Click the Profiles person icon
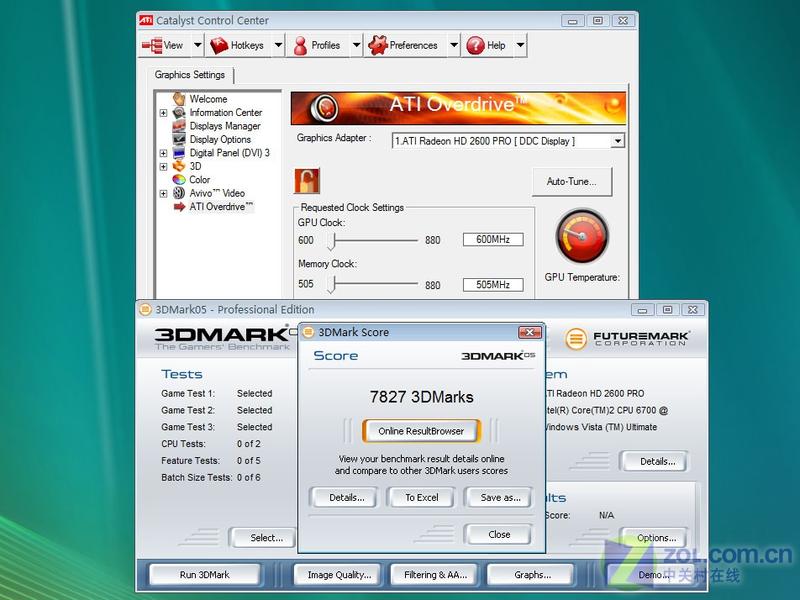The image size is (800, 600). [301, 45]
